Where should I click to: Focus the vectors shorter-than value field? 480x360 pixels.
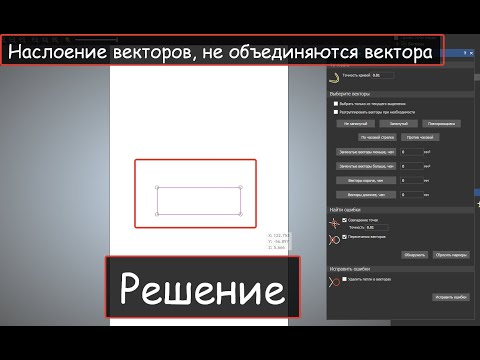pyautogui.click(x=412, y=180)
